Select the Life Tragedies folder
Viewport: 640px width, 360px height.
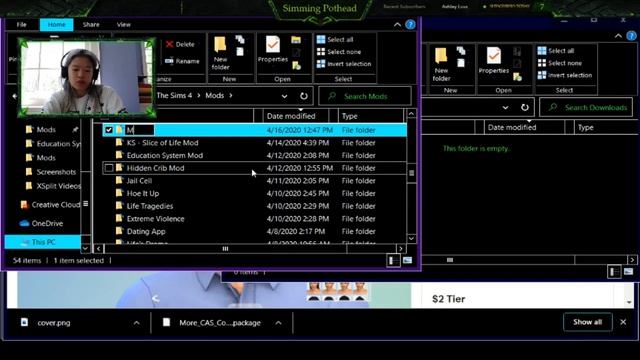150,206
